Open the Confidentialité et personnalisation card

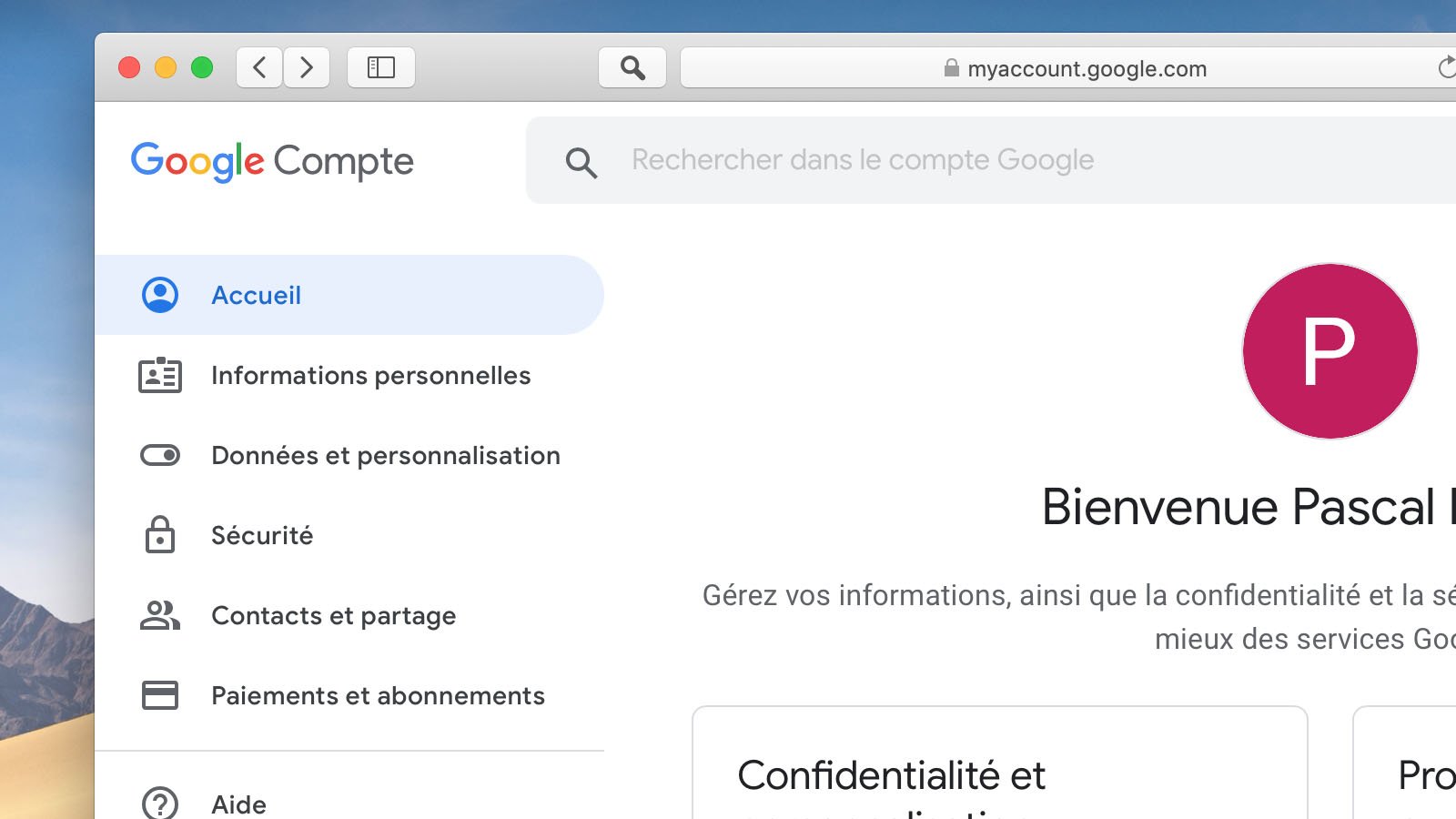[x=1000, y=763]
